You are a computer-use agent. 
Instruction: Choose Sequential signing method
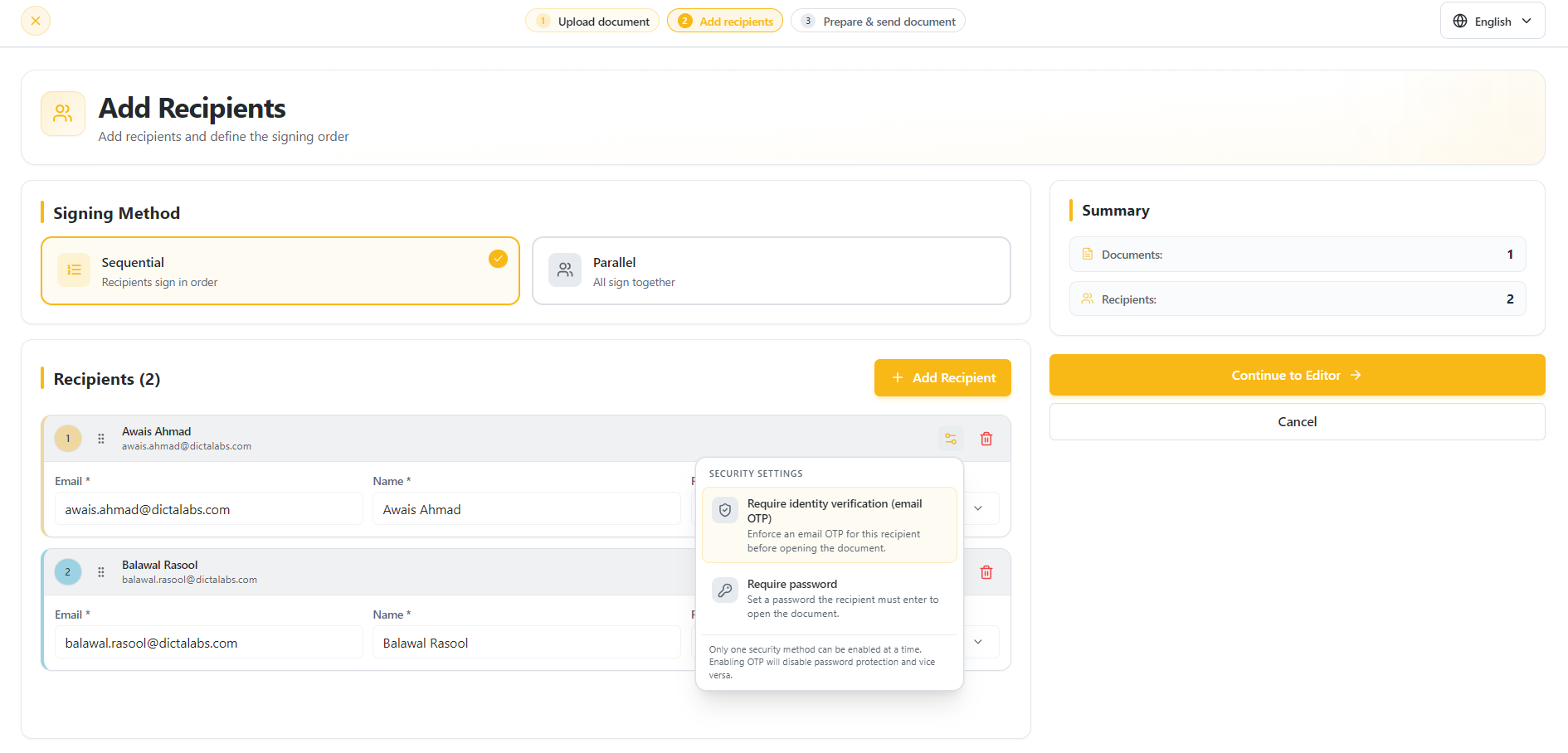pyautogui.click(x=280, y=271)
